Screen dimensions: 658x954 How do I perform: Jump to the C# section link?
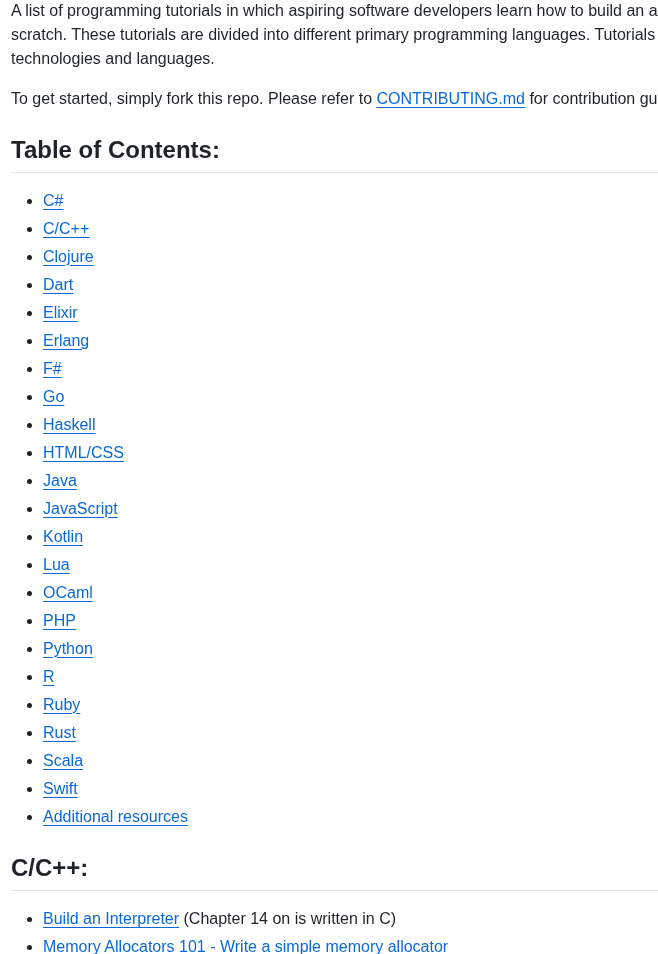(54, 201)
